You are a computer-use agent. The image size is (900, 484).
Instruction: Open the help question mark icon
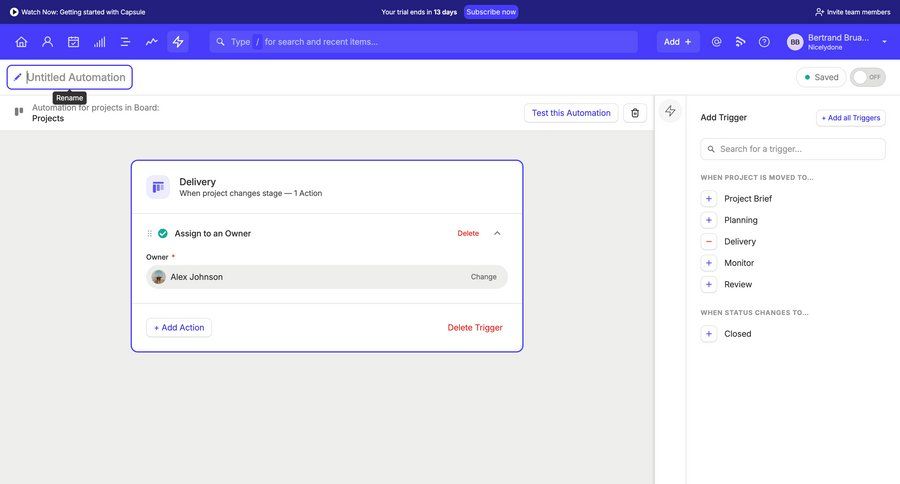764,42
